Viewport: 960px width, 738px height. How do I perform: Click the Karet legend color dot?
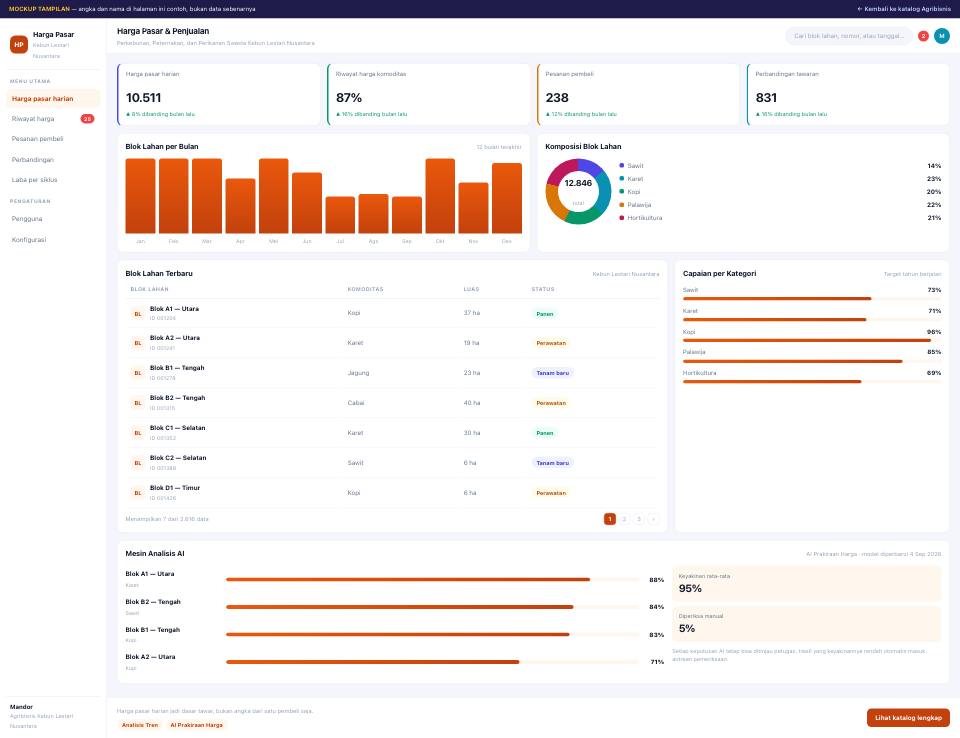(x=621, y=179)
